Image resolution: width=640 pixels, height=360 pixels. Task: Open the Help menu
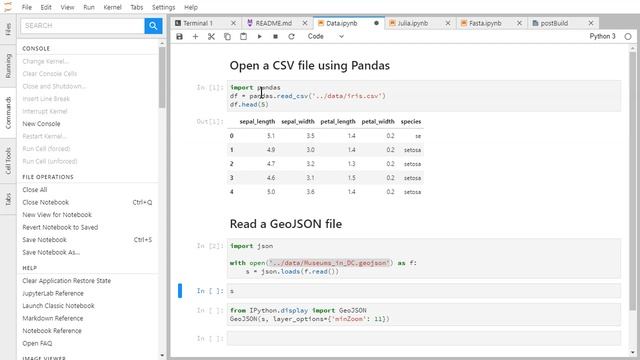(x=191, y=7)
